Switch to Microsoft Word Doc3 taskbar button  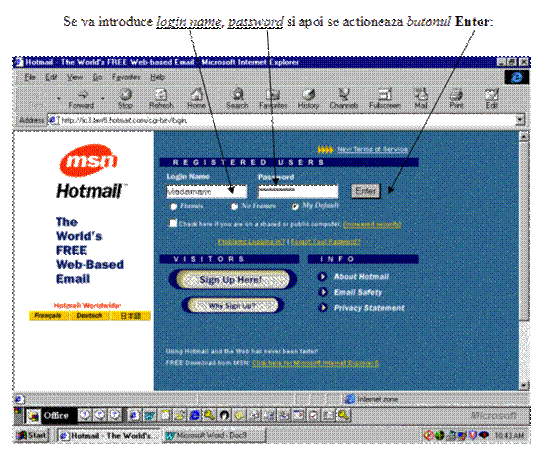214,436
